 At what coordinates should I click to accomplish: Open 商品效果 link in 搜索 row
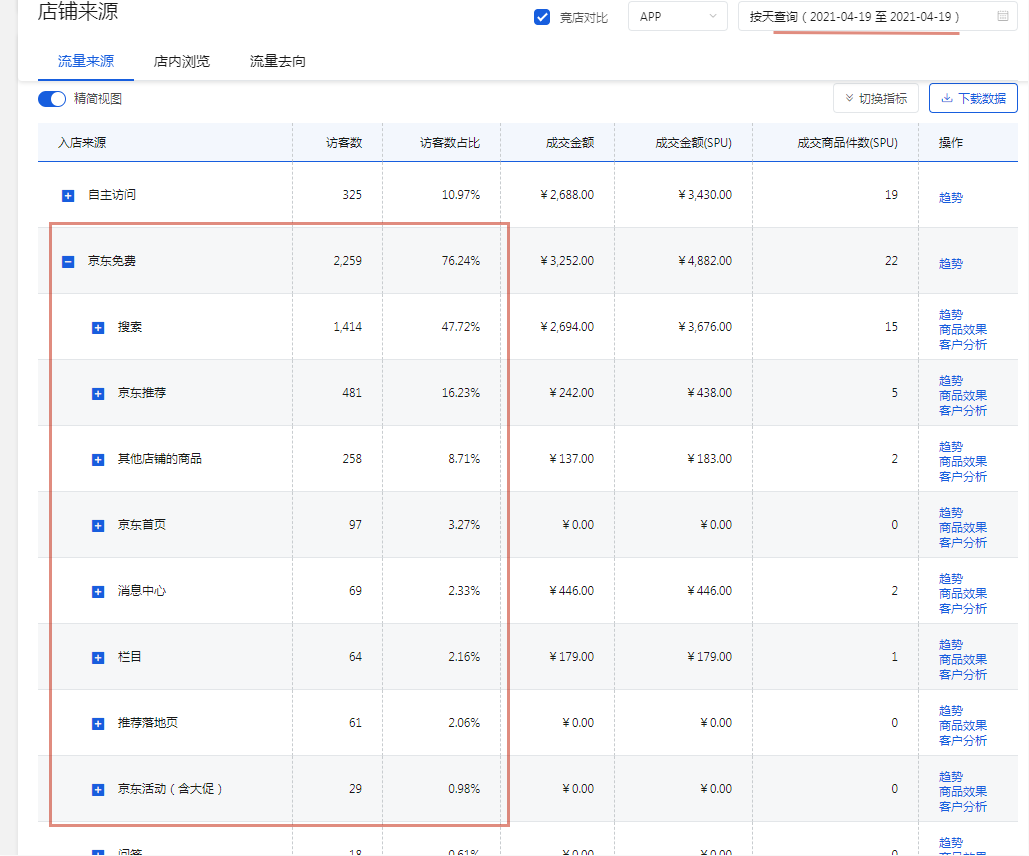(963, 330)
